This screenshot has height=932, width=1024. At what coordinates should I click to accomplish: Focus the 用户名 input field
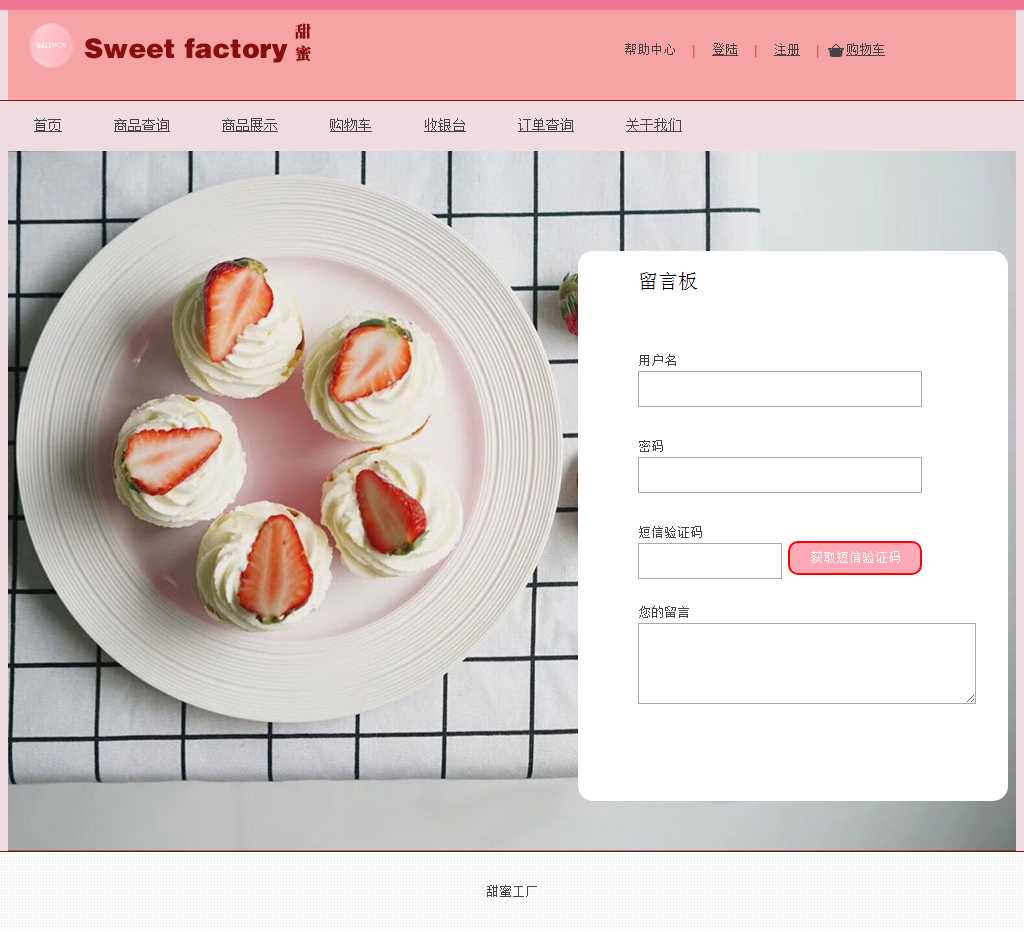780,389
